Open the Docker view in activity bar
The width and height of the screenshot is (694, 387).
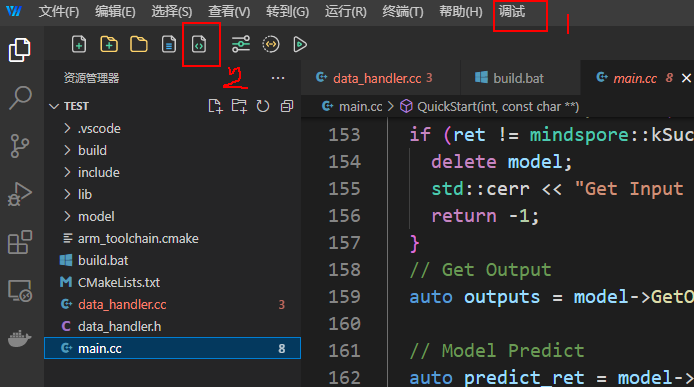20,339
